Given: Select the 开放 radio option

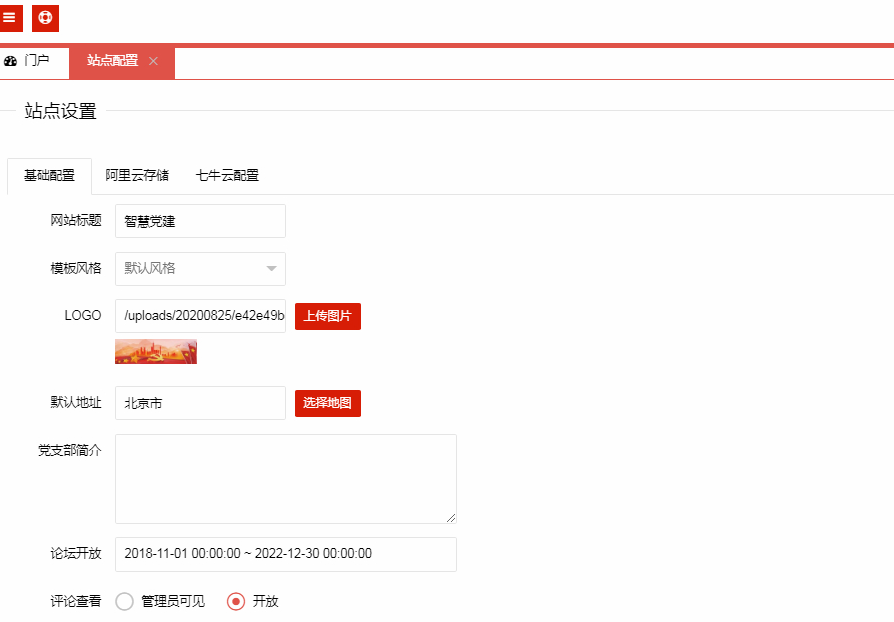Looking at the screenshot, I should [236, 602].
